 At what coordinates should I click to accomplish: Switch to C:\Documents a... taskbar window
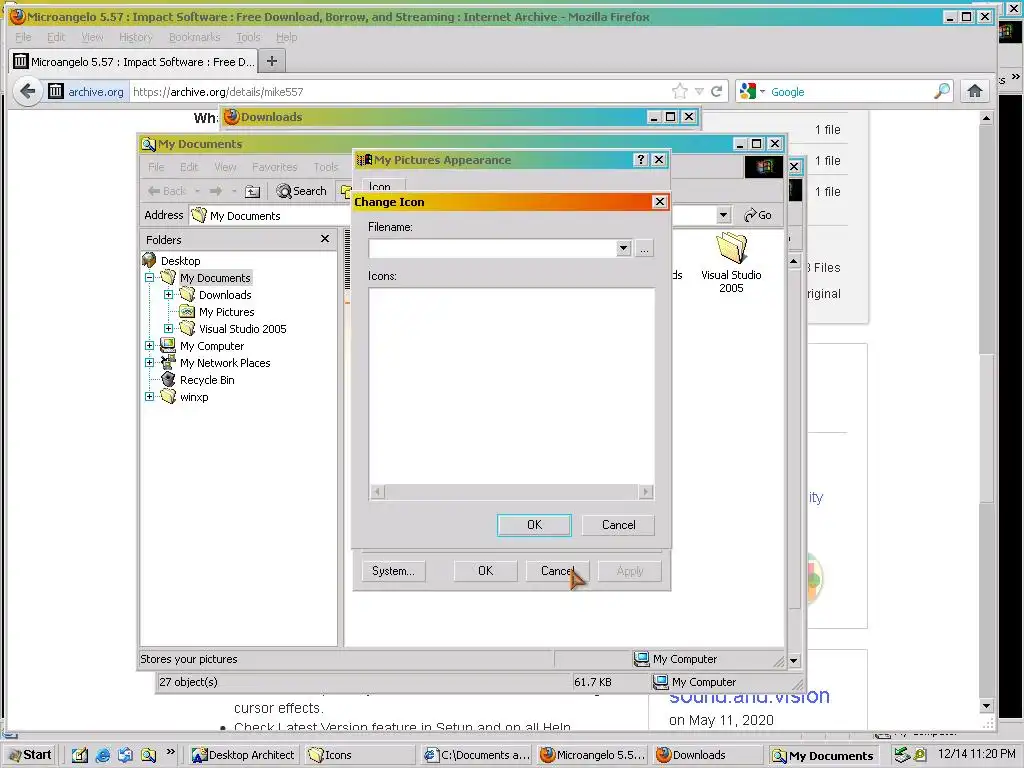pyautogui.click(x=475, y=755)
